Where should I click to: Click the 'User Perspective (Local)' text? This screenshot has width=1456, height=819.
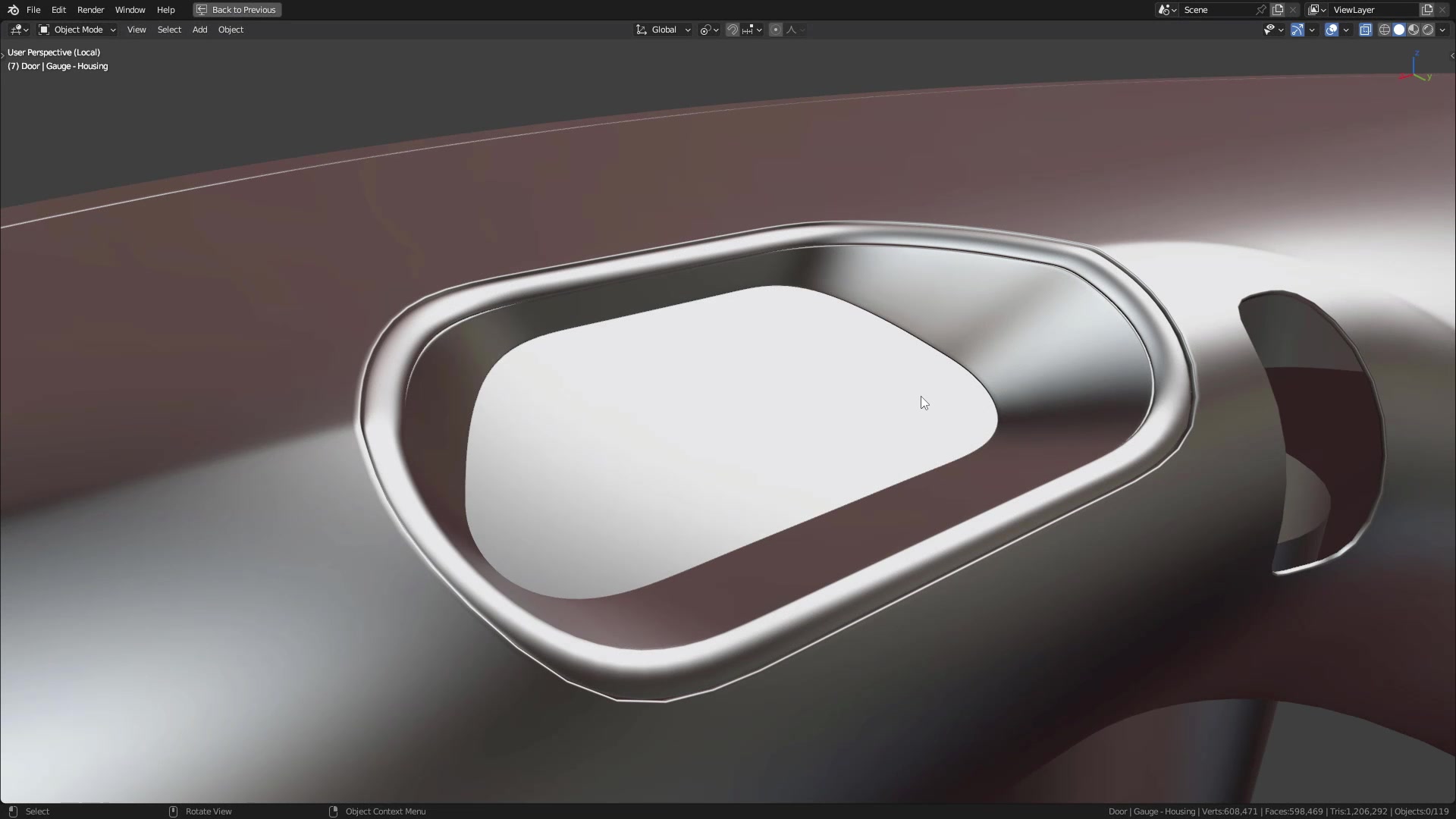pyautogui.click(x=54, y=52)
